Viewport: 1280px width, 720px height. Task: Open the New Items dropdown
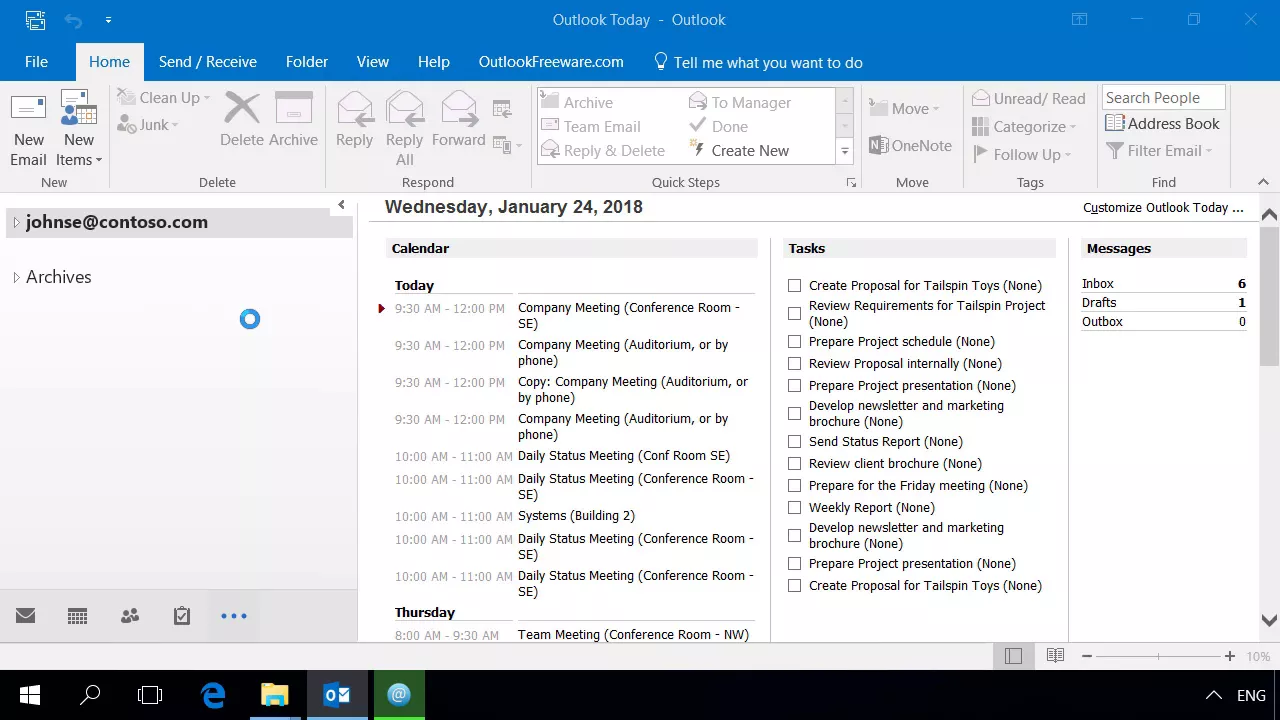(x=79, y=150)
